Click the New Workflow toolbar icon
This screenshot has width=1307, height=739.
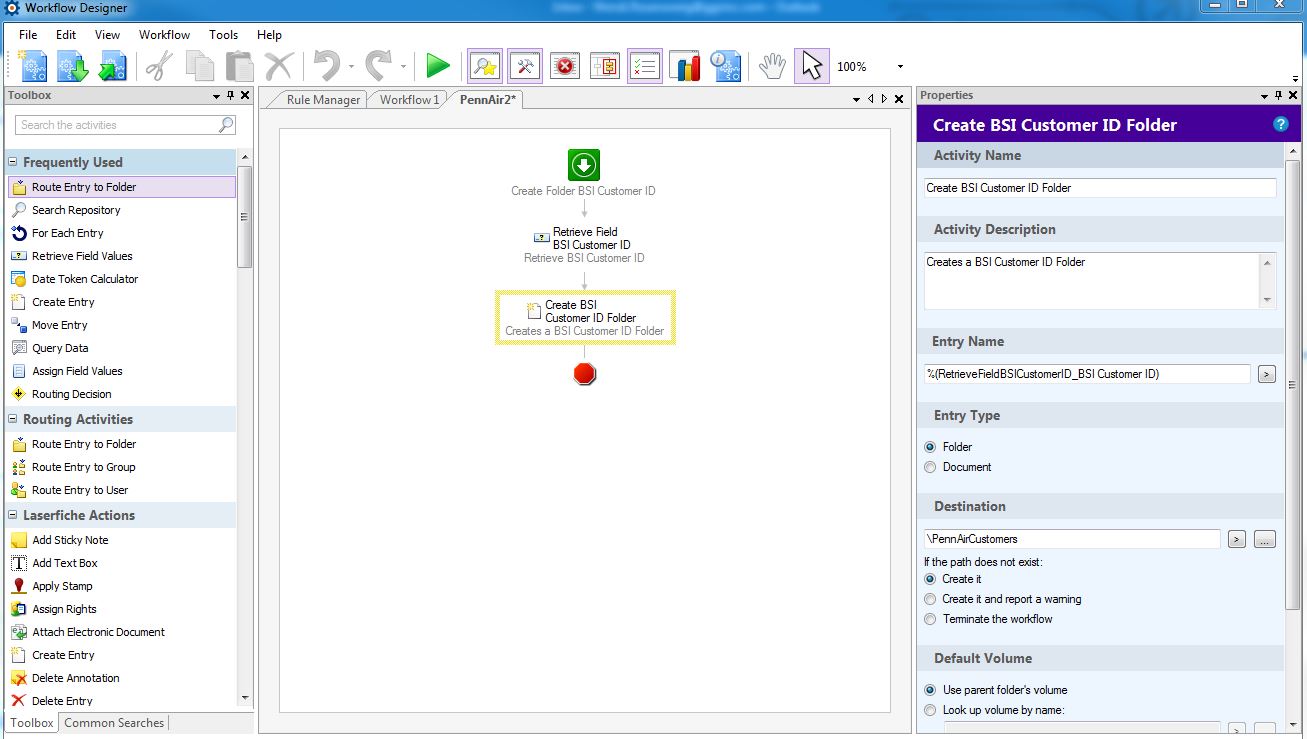pos(33,66)
